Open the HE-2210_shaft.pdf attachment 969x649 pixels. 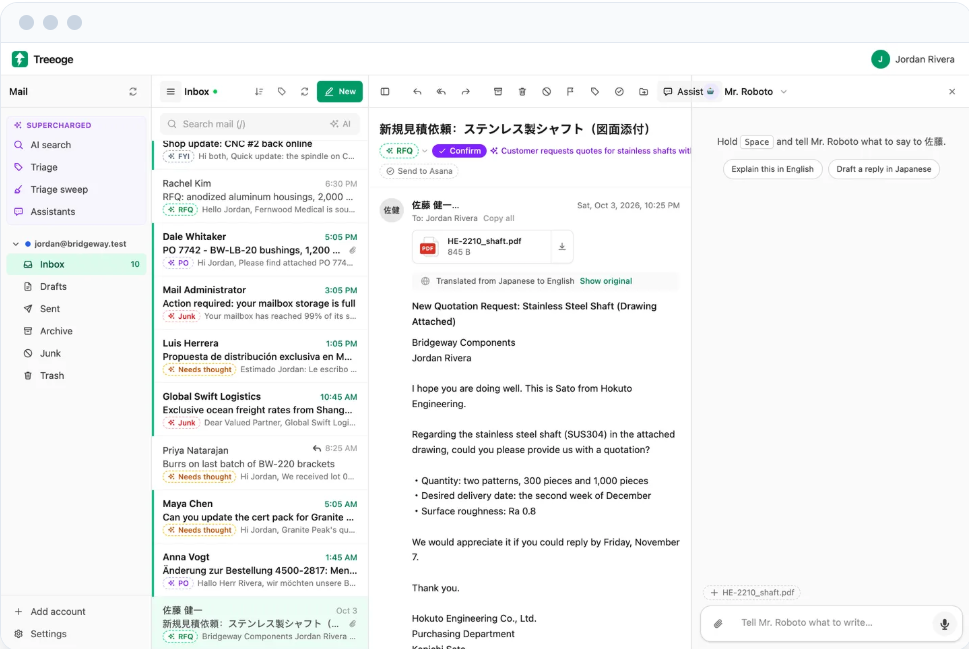482,247
